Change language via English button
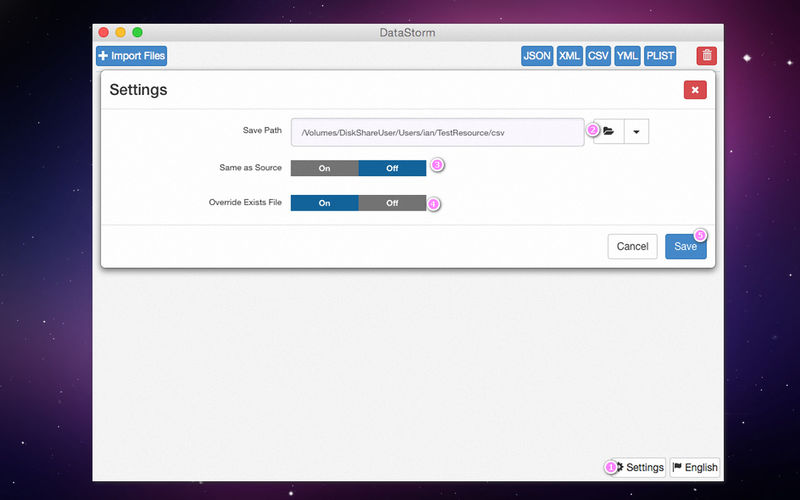The height and width of the screenshot is (500, 800). (x=695, y=467)
